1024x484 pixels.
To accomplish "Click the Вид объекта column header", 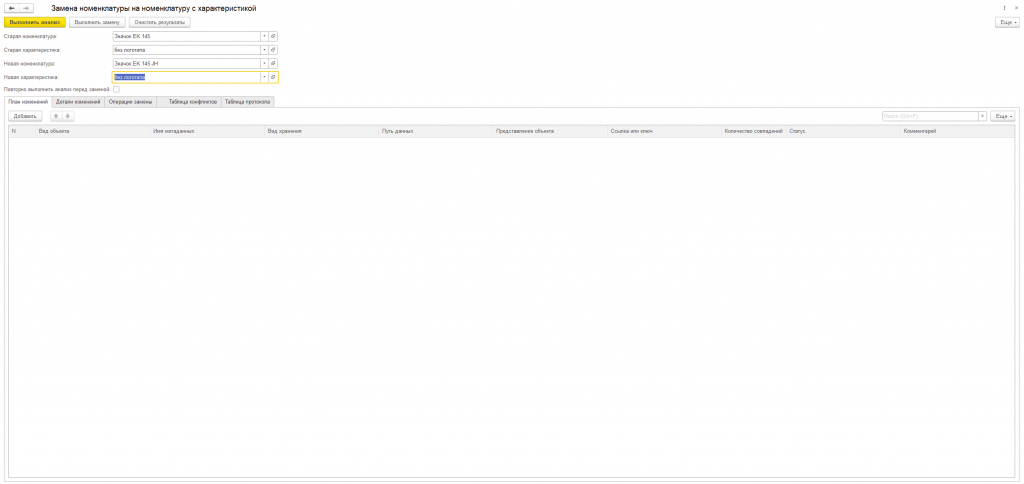I will (93, 131).
